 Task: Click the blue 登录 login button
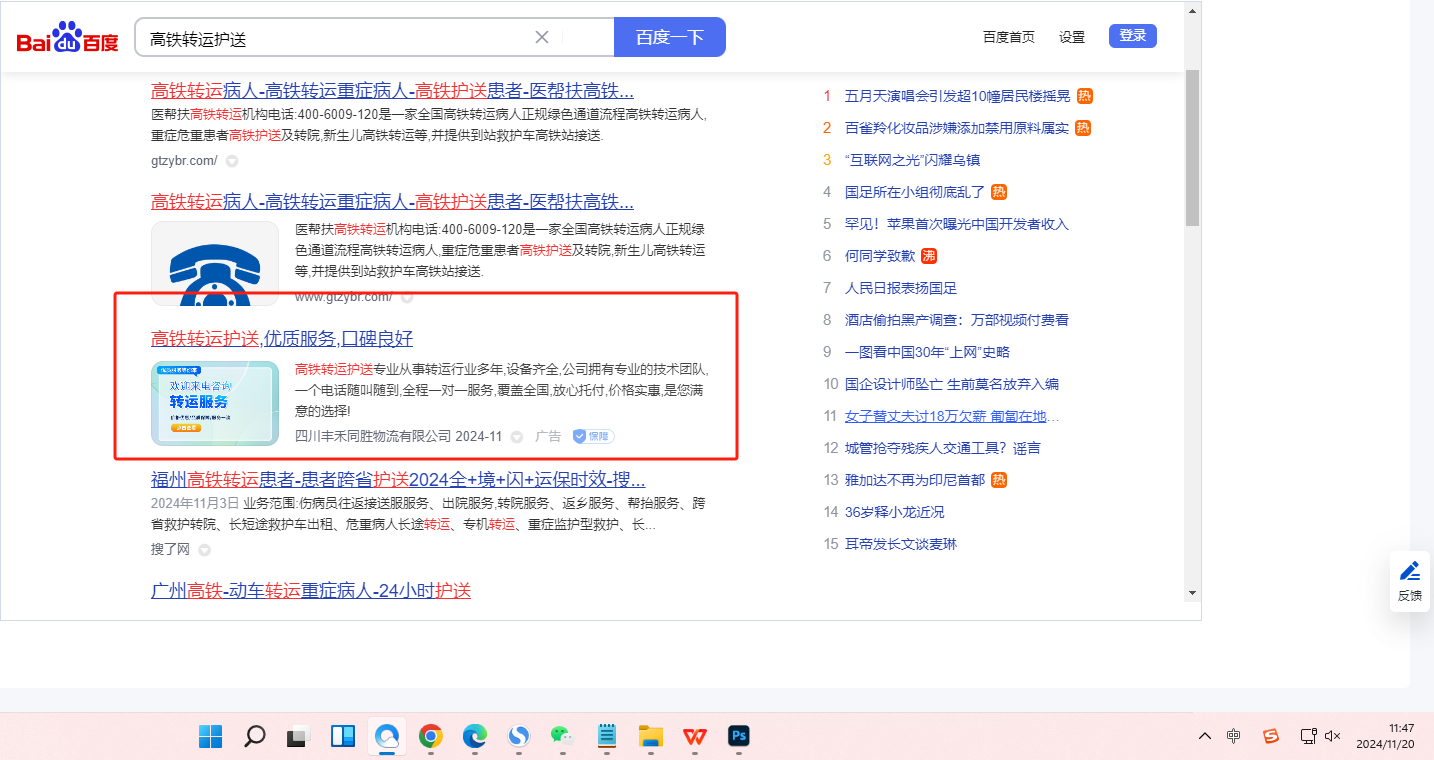[x=1132, y=36]
